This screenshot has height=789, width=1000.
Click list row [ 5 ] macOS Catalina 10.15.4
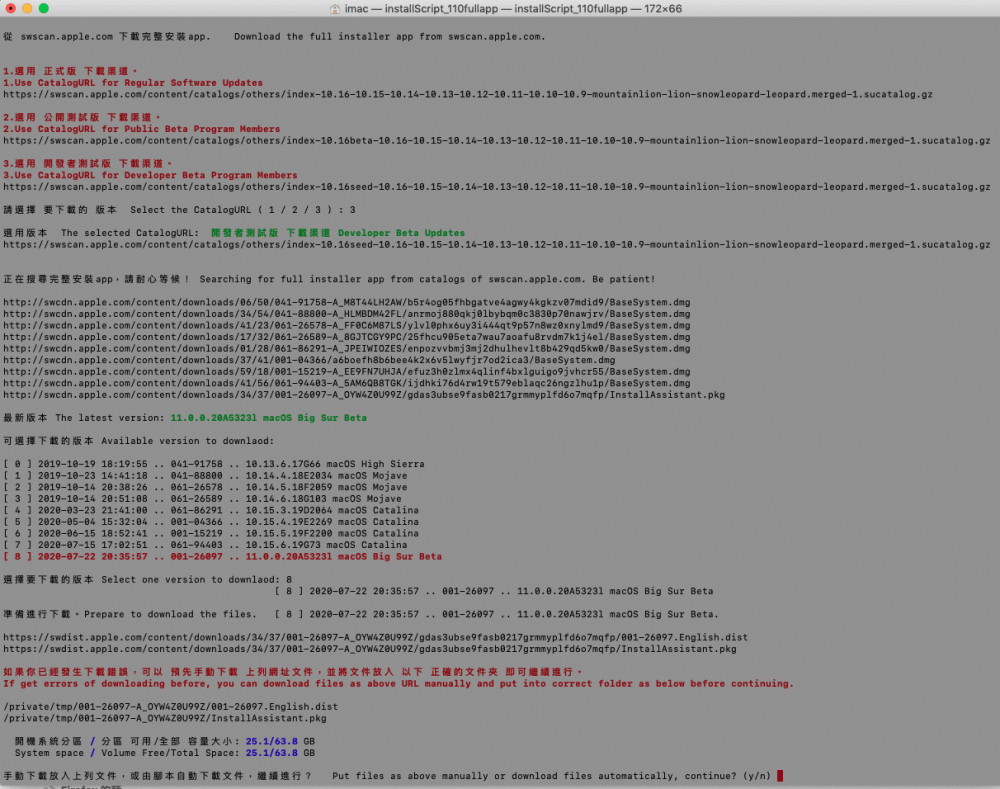coord(211,522)
